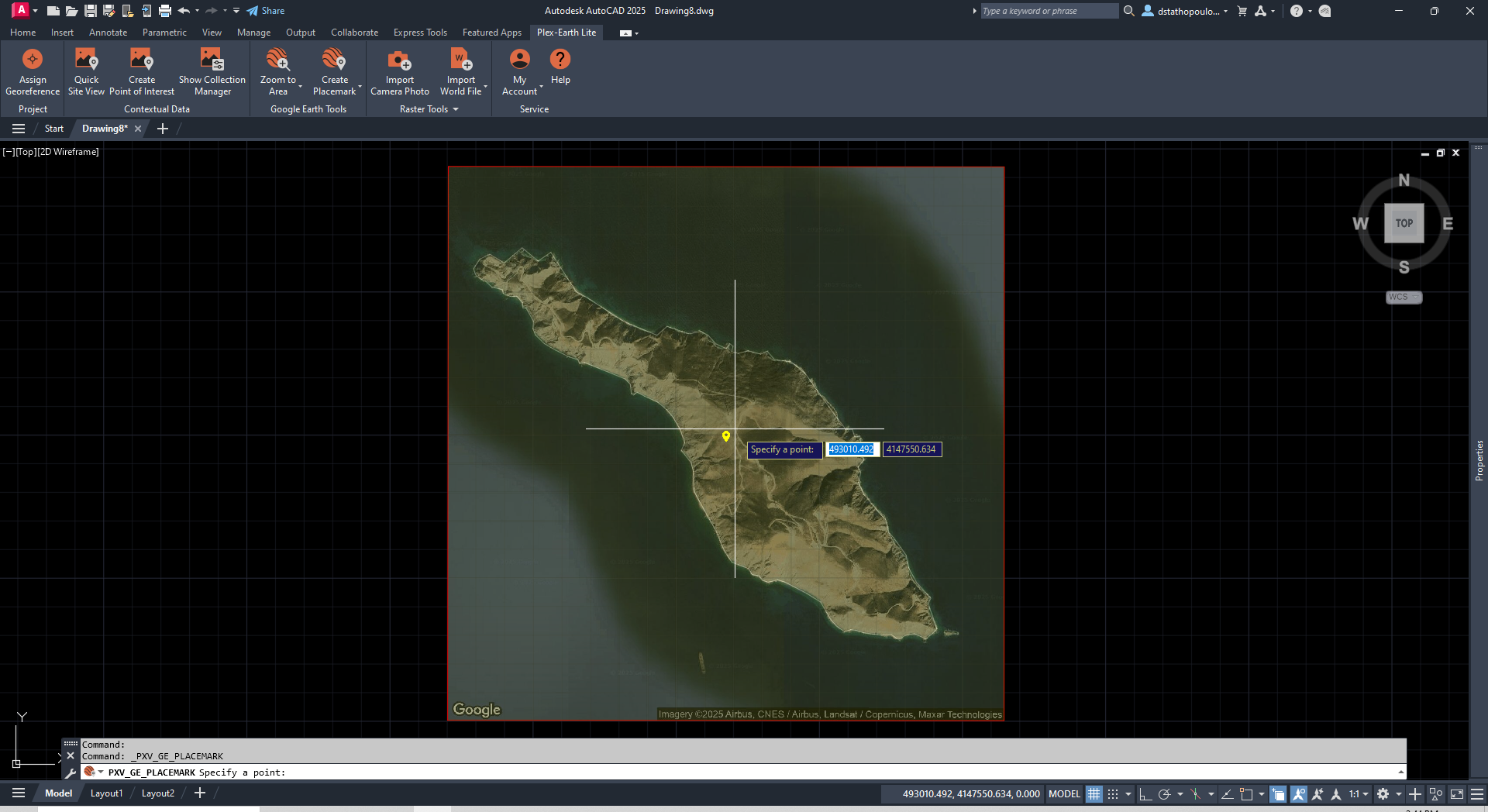Save the drawing with the Save icon

click(91, 11)
